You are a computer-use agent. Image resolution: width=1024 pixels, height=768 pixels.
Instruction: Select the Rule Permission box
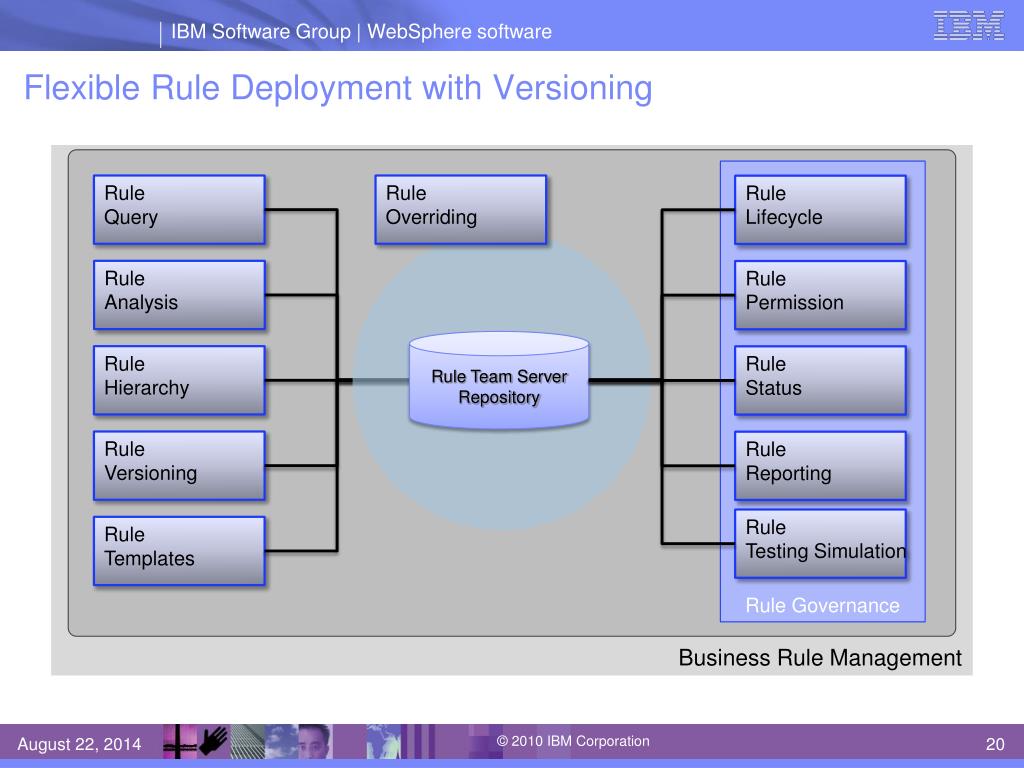pyautogui.click(x=820, y=295)
